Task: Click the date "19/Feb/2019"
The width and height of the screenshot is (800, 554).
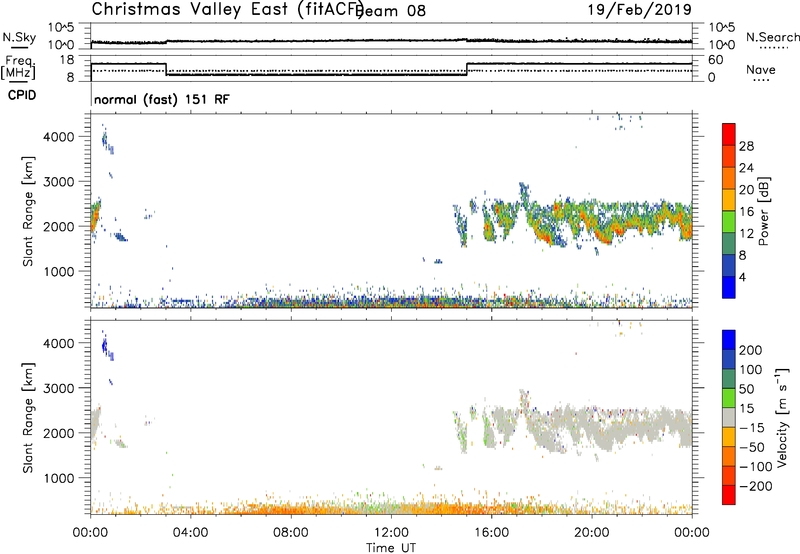Action: 640,9
